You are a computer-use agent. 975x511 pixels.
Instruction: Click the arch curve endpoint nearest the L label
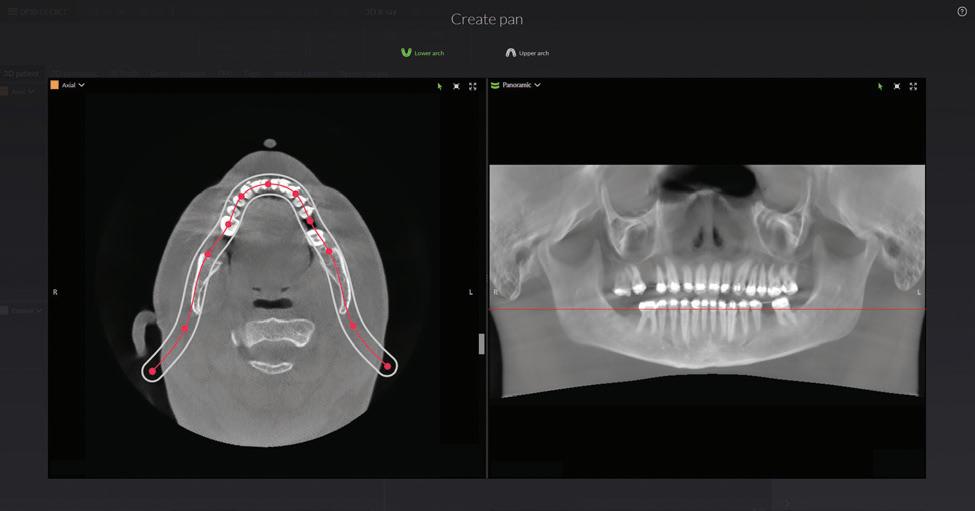387,366
